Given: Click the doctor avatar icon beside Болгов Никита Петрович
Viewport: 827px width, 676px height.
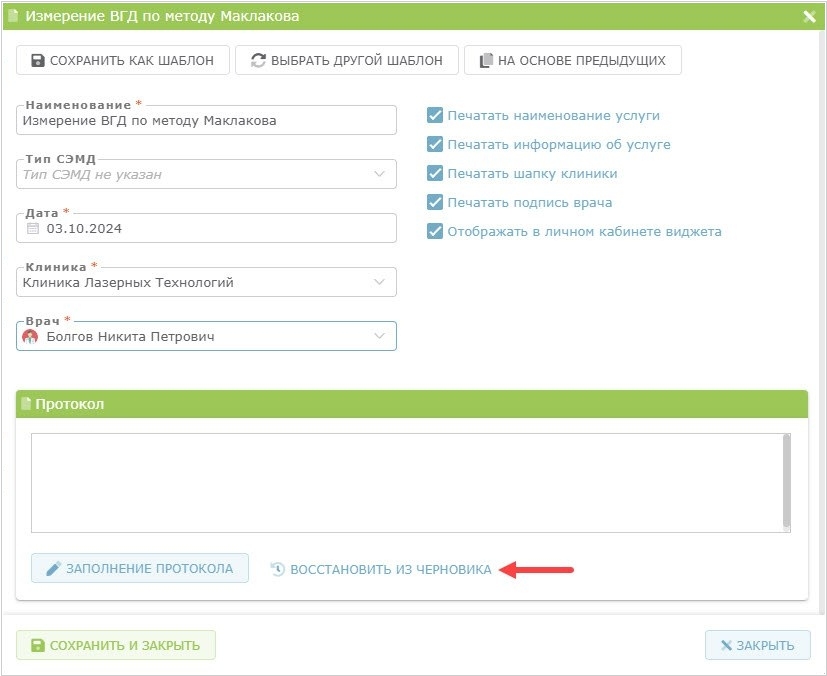Looking at the screenshot, I should tap(30, 336).
